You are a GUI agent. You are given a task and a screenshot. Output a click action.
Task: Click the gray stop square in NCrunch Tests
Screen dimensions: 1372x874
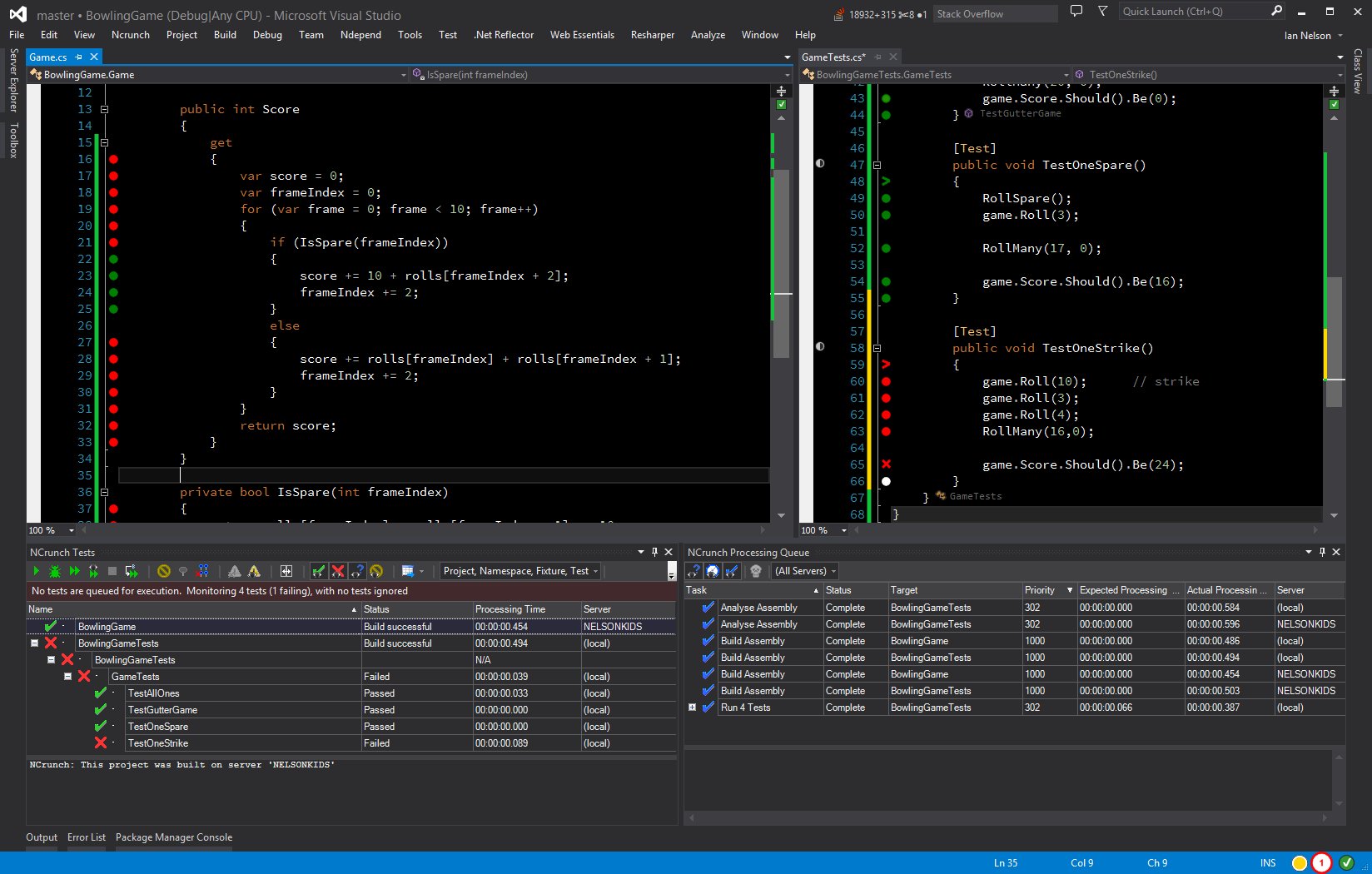point(112,571)
